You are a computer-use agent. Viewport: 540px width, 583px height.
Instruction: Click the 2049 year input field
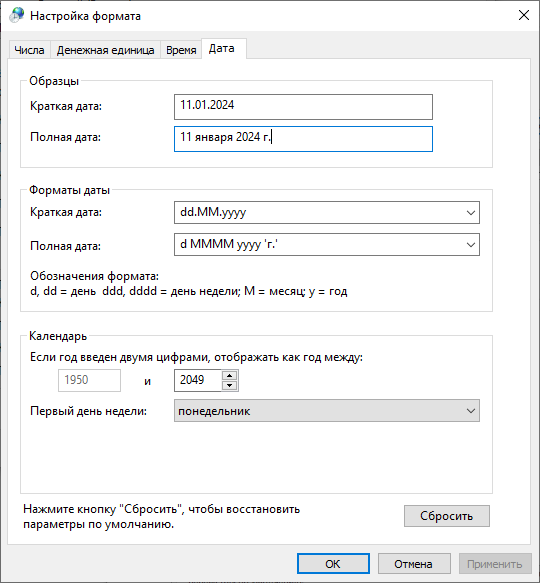coord(198,380)
